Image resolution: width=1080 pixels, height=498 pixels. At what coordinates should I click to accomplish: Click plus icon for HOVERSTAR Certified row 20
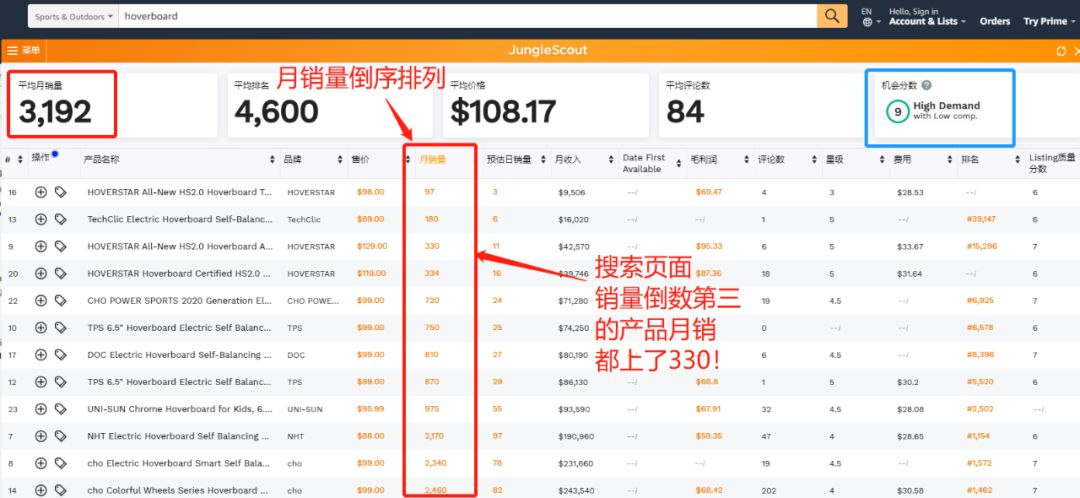tap(41, 273)
